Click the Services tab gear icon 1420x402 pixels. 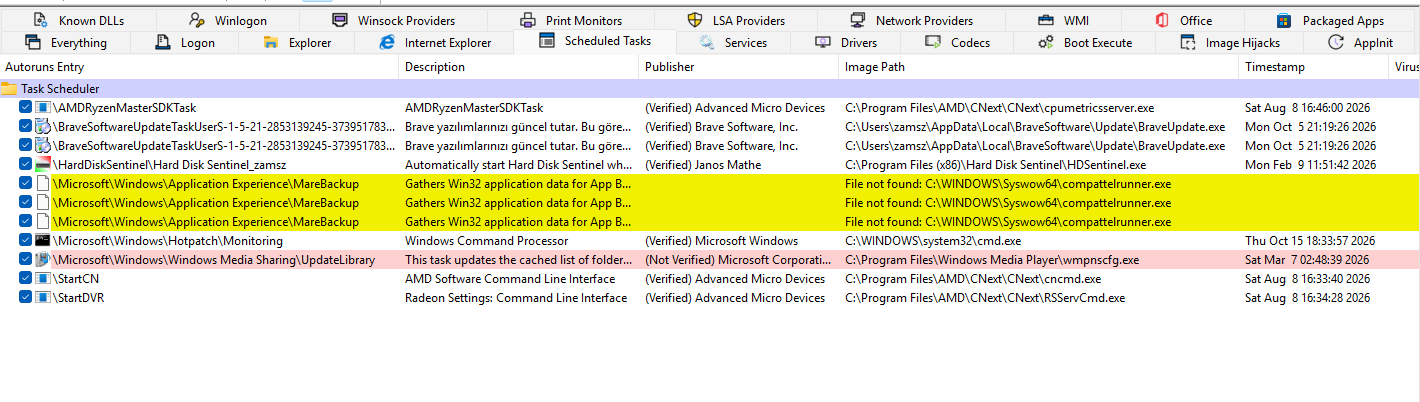[707, 42]
